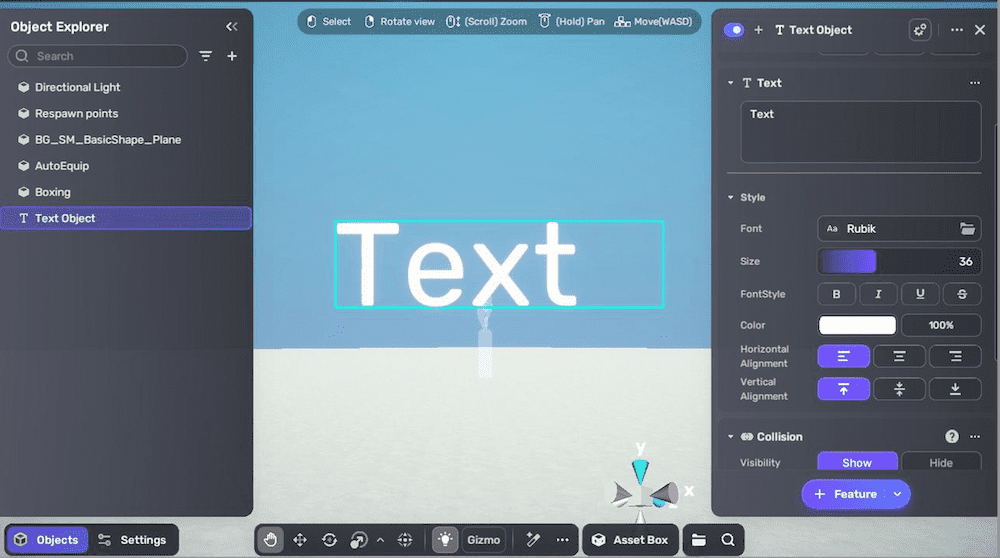The image size is (1000, 558).
Task: Open the folder icon beside Asset Box
Action: pyautogui.click(x=699, y=540)
